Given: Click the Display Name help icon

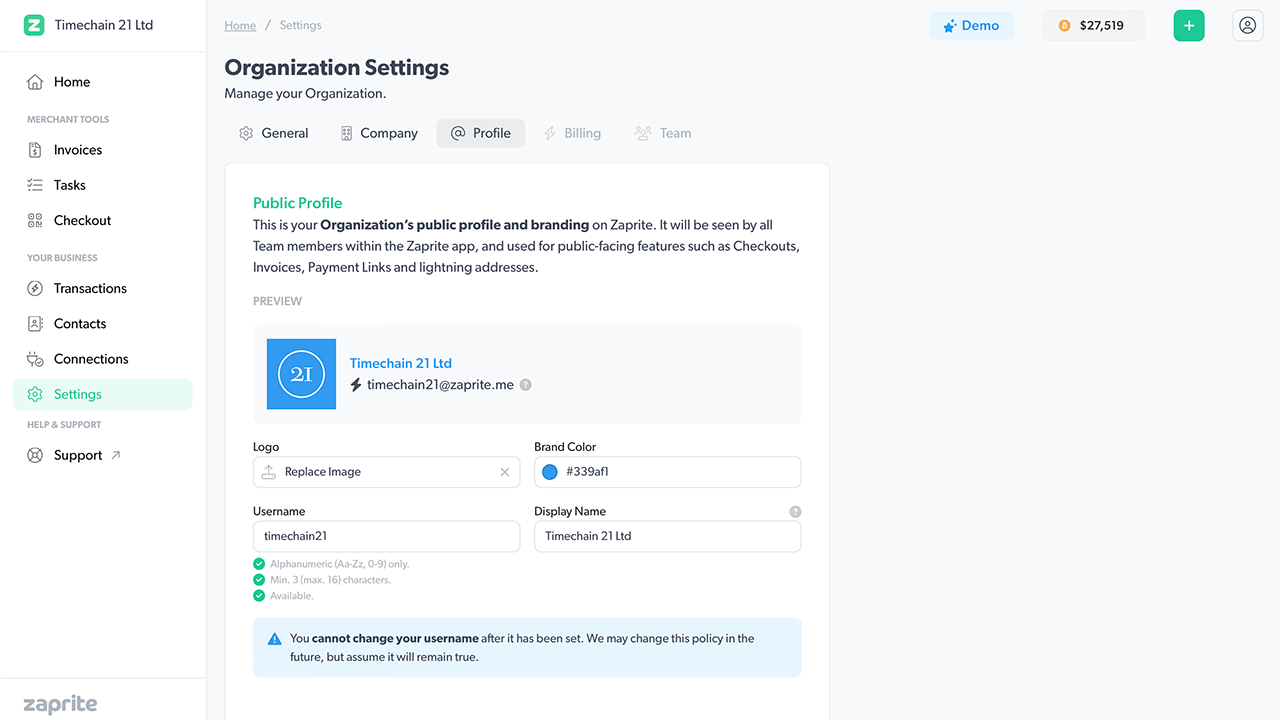Looking at the screenshot, I should (x=795, y=512).
